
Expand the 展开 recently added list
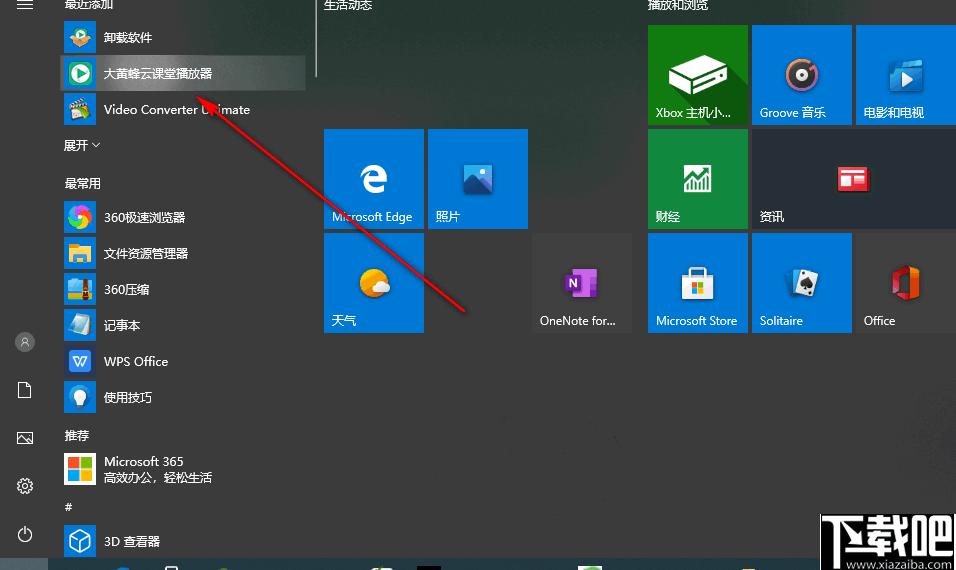(82, 145)
